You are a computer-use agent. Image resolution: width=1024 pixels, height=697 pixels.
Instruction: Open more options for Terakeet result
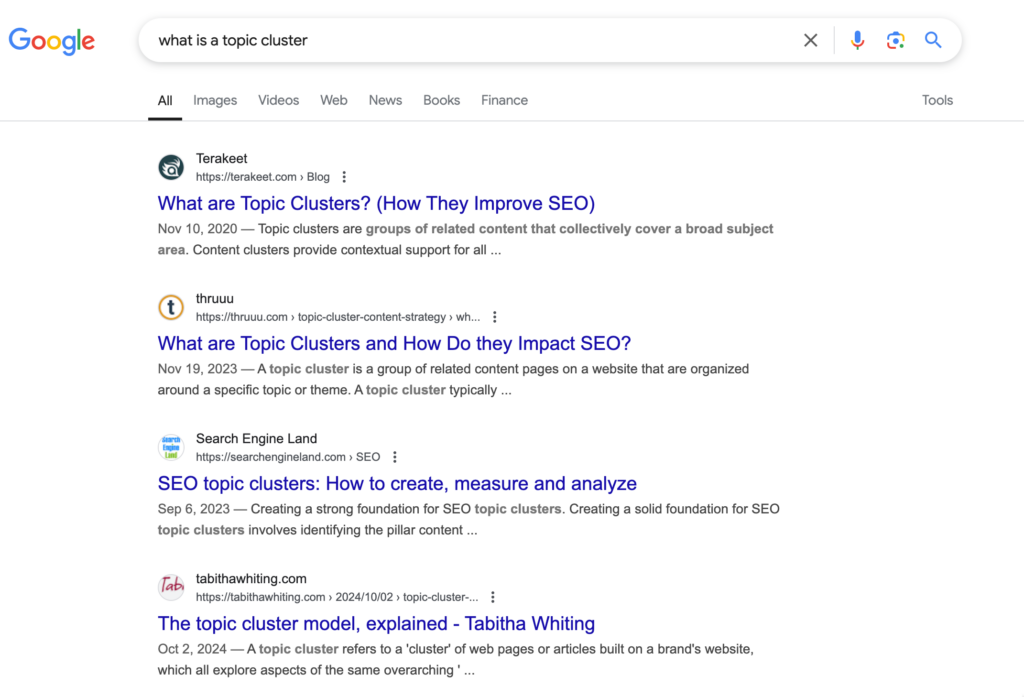click(344, 177)
